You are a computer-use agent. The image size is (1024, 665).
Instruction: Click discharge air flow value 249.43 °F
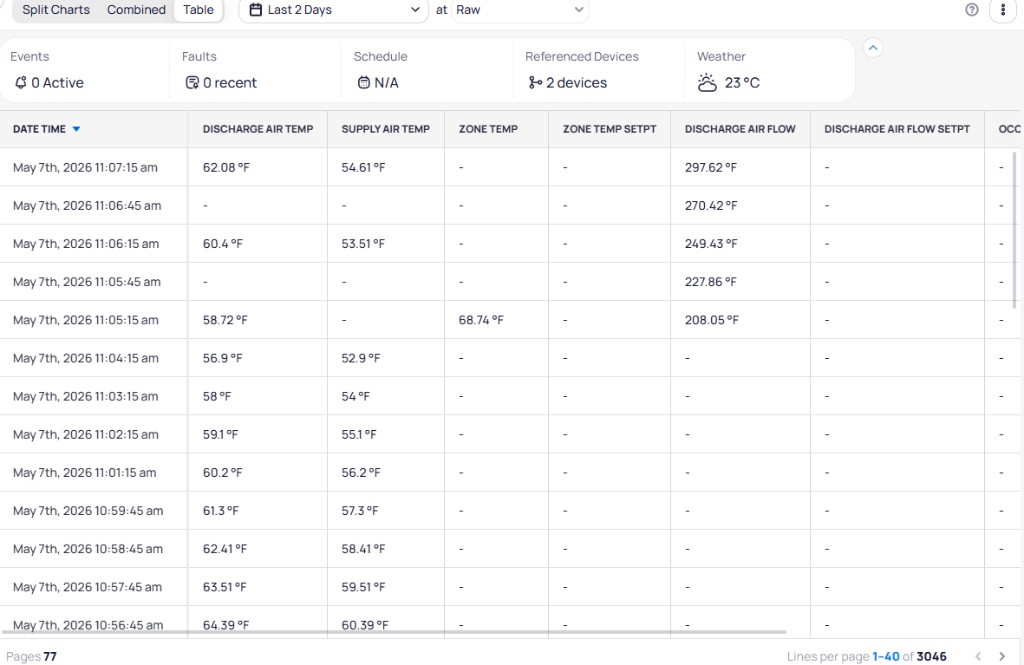coord(711,244)
